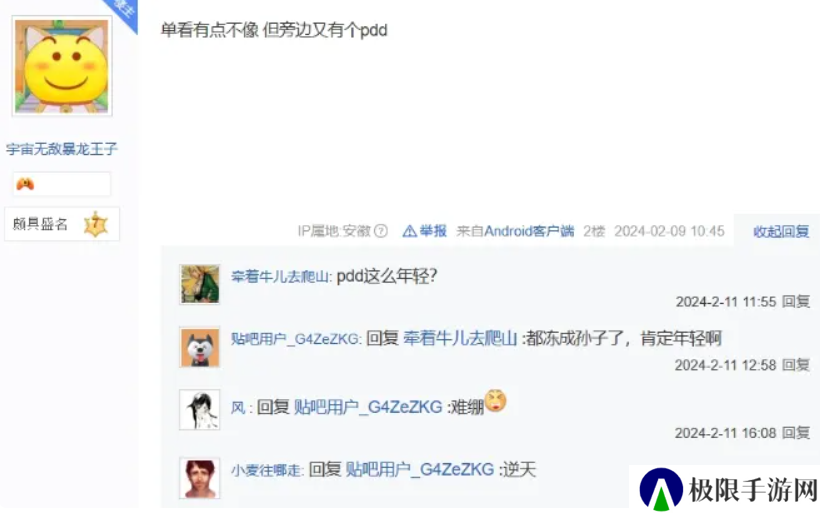Reply to the 12:58 comment
Image resolution: width=829 pixels, height=515 pixels.
(796, 365)
